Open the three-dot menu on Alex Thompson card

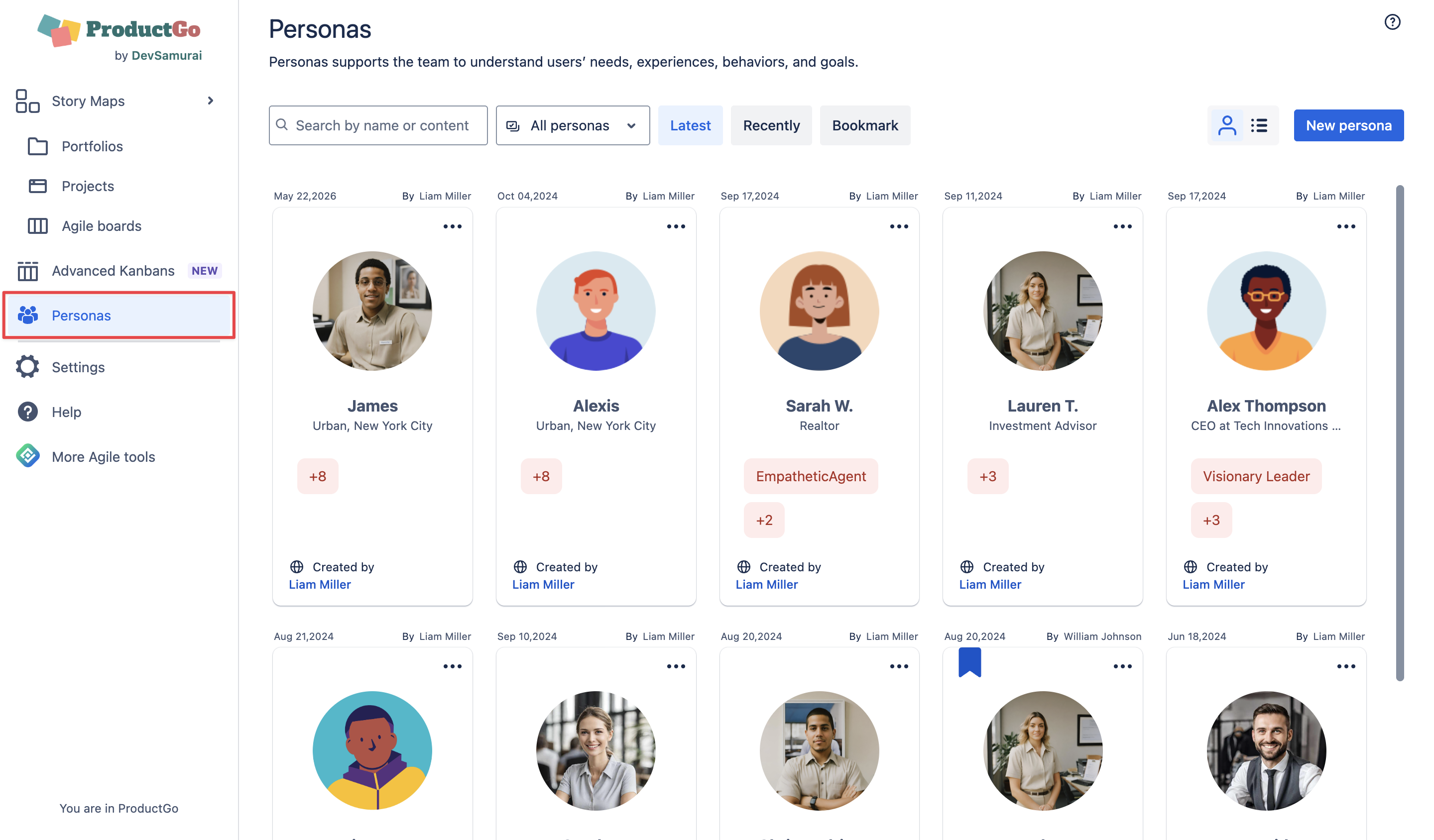pos(1346,226)
